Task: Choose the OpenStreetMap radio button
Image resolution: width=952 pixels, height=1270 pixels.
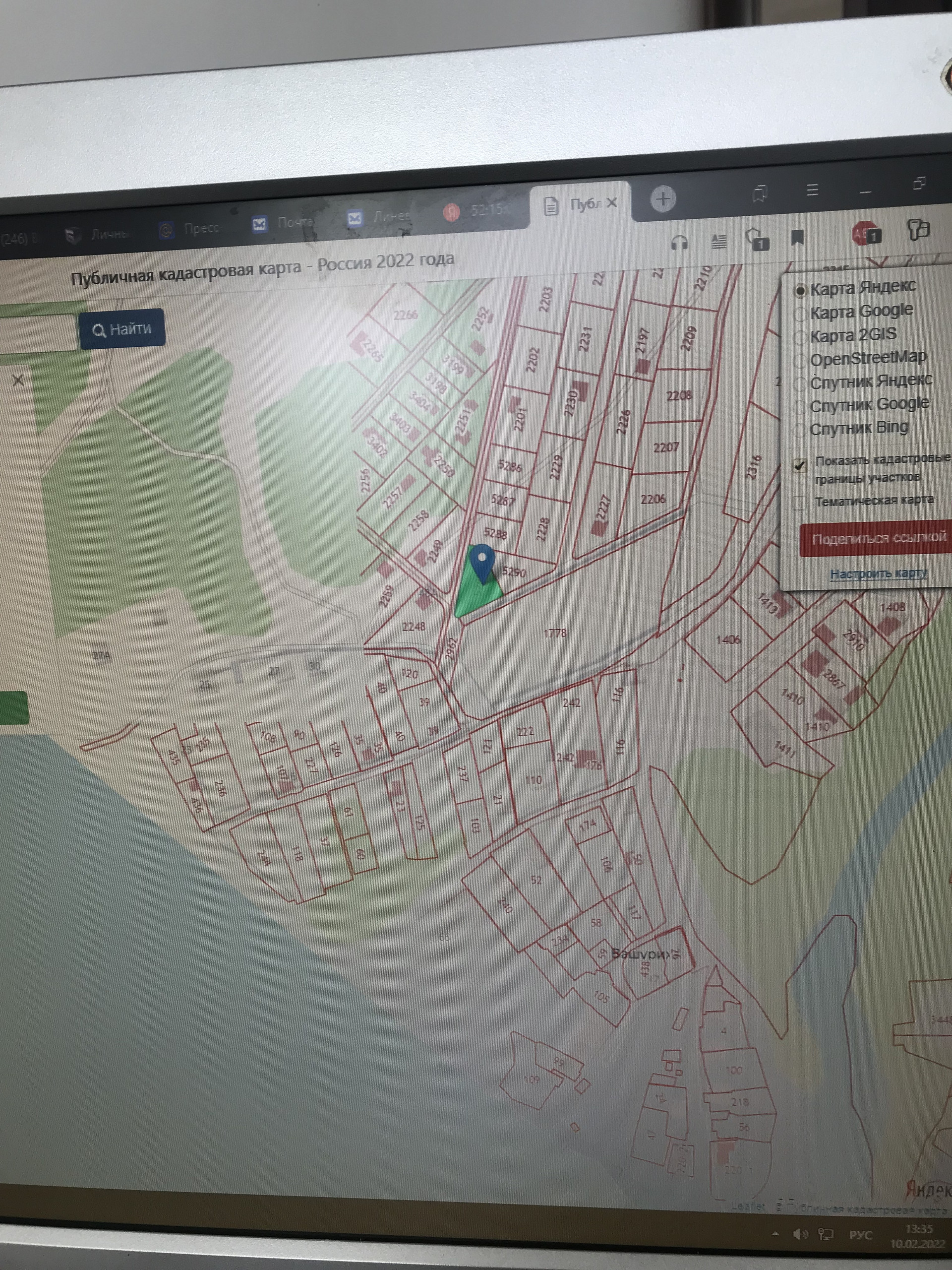Action: pyautogui.click(x=799, y=361)
